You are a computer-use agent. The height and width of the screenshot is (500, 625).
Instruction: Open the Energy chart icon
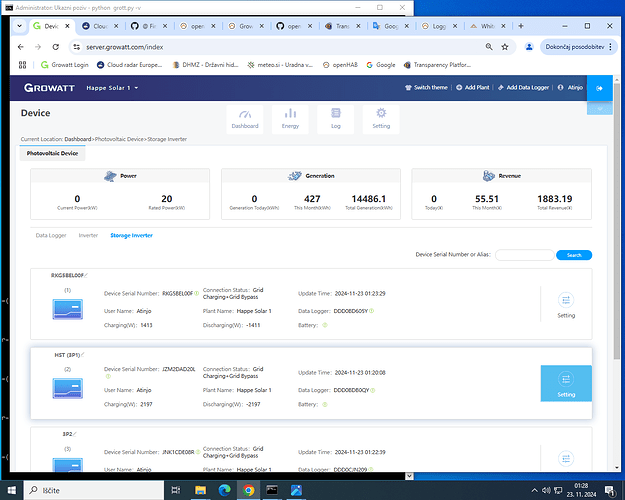[x=289, y=118]
